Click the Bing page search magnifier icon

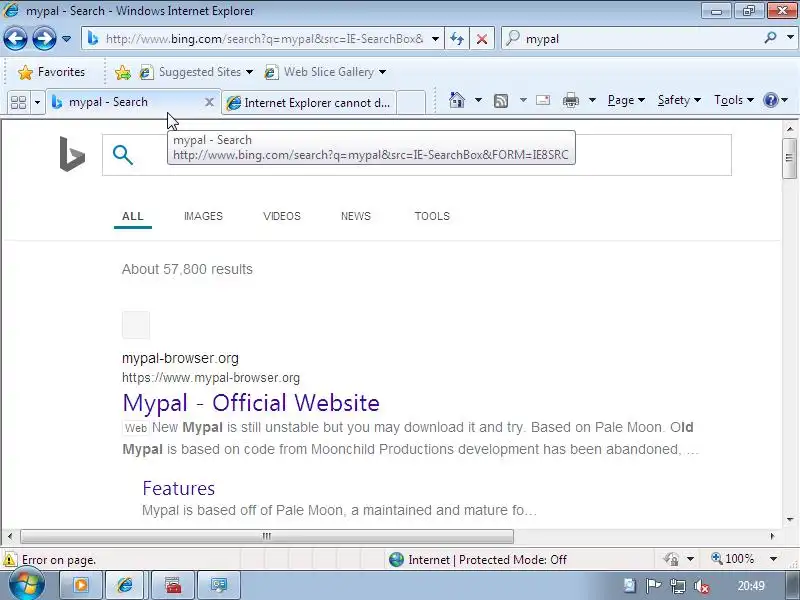click(x=122, y=155)
